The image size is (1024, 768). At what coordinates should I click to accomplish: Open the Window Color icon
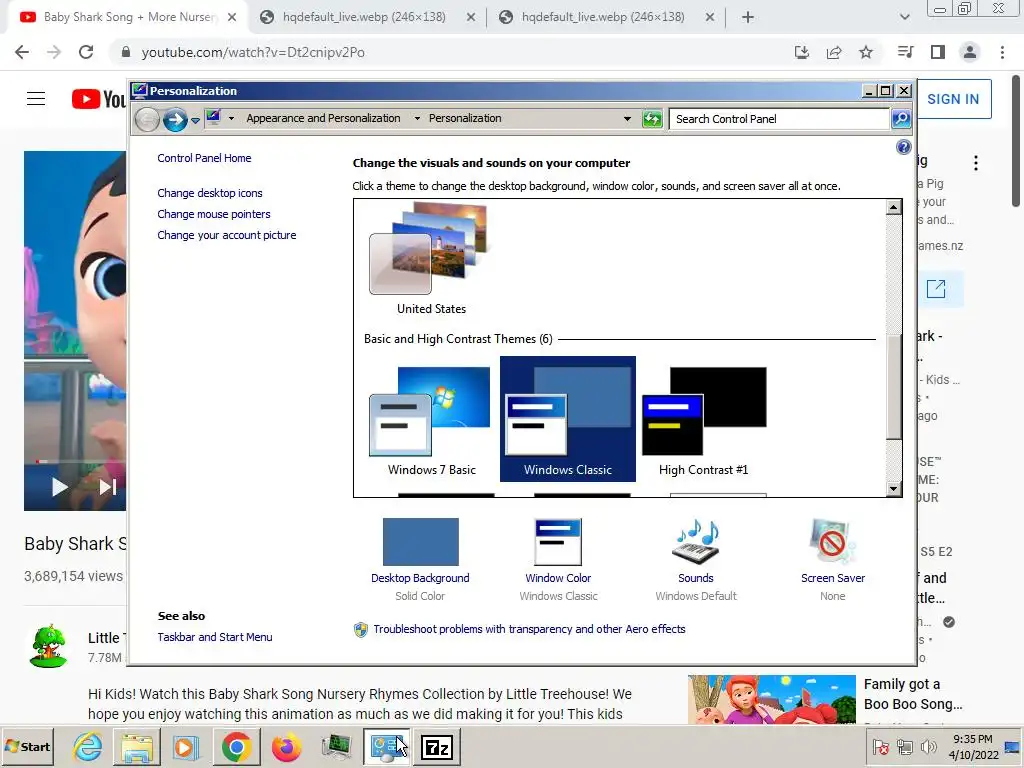coord(558,541)
